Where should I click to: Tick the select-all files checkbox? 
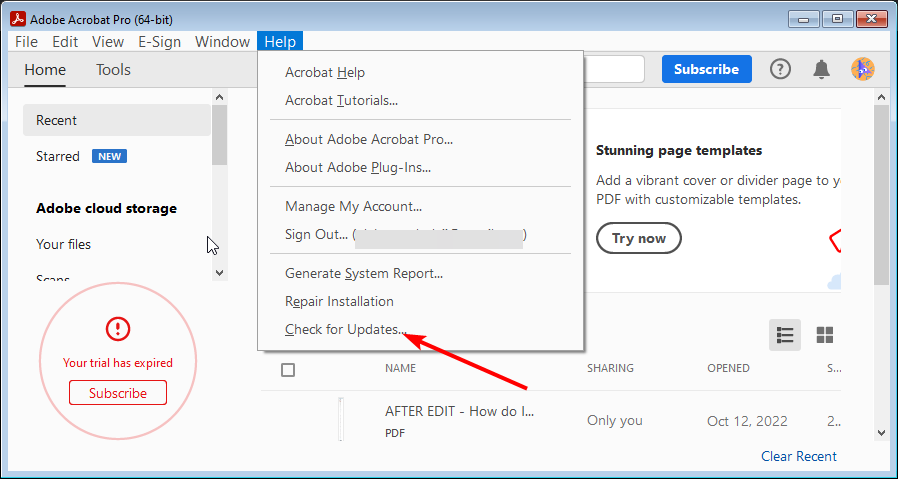[x=288, y=370]
